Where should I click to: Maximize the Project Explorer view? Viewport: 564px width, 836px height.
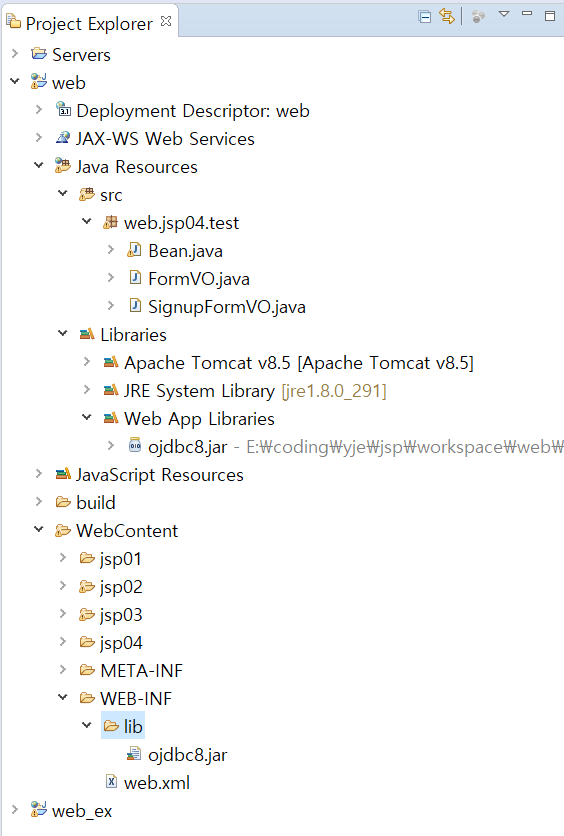pos(550,15)
